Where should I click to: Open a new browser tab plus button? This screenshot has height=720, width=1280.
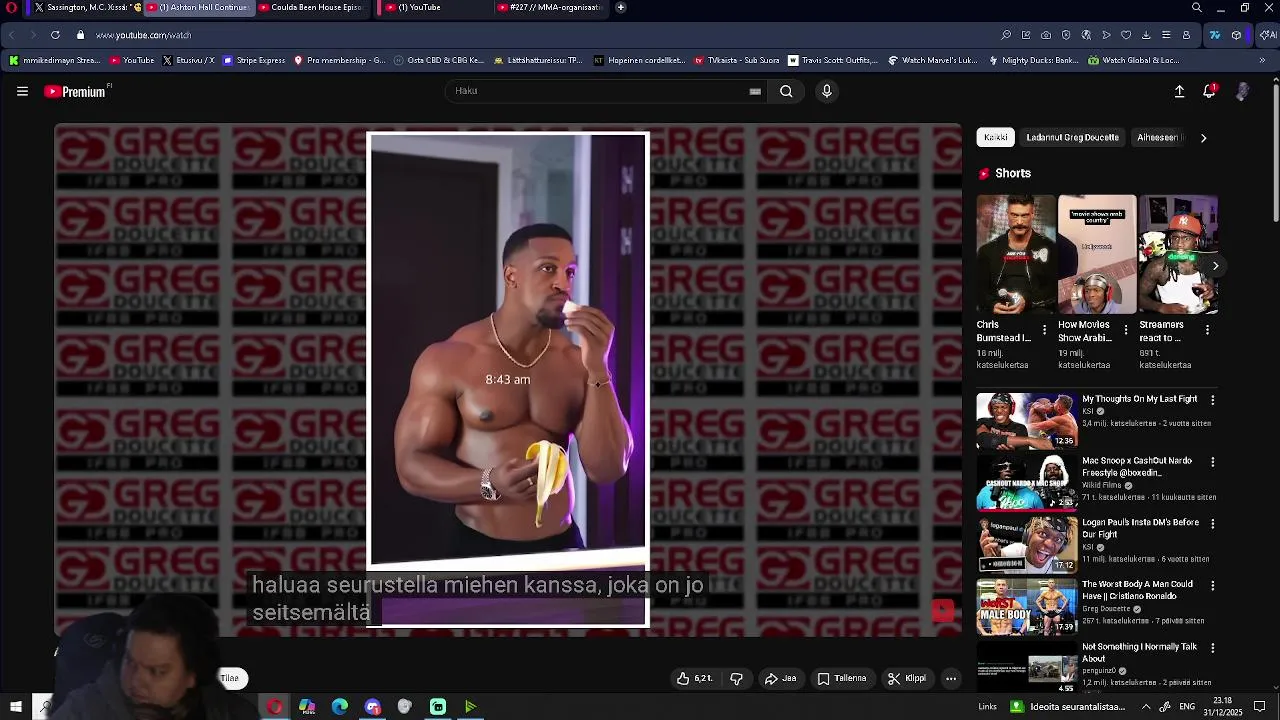coord(621,7)
